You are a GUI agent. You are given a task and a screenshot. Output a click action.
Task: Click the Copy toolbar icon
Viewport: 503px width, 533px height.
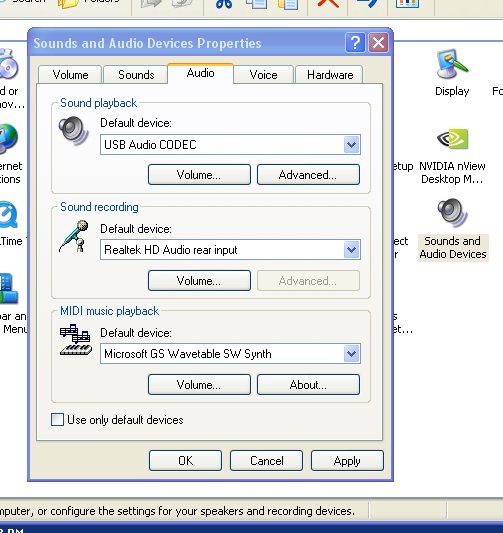[256, 4]
